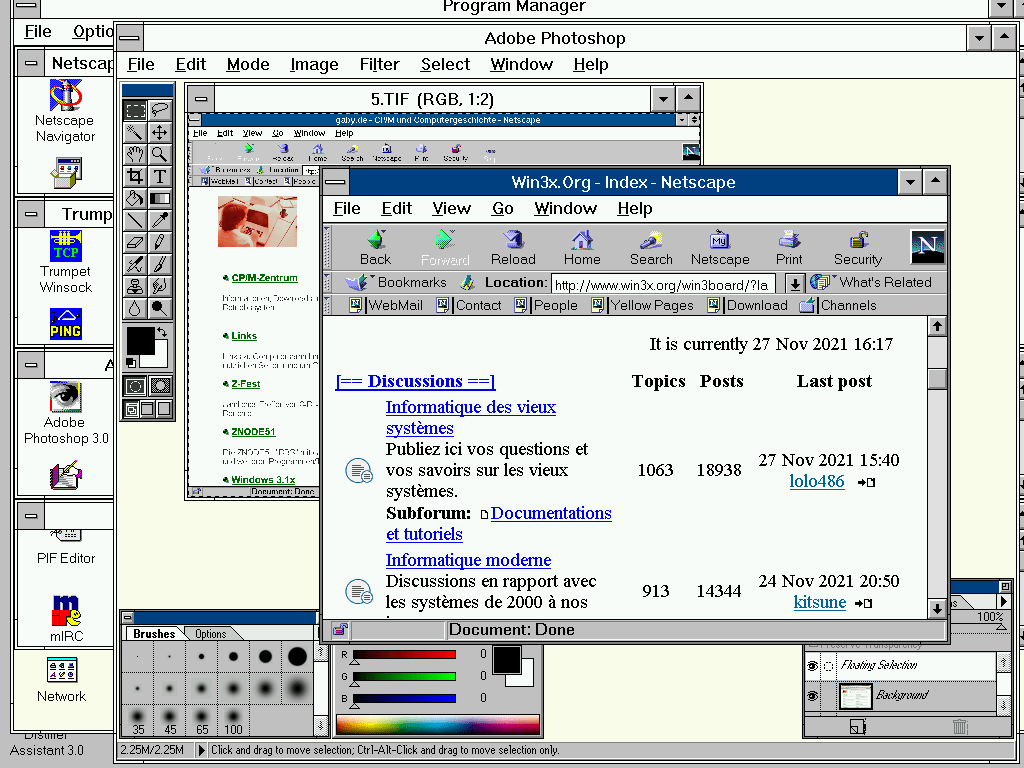
Task: Choose the Crop tool
Action: click(x=135, y=176)
